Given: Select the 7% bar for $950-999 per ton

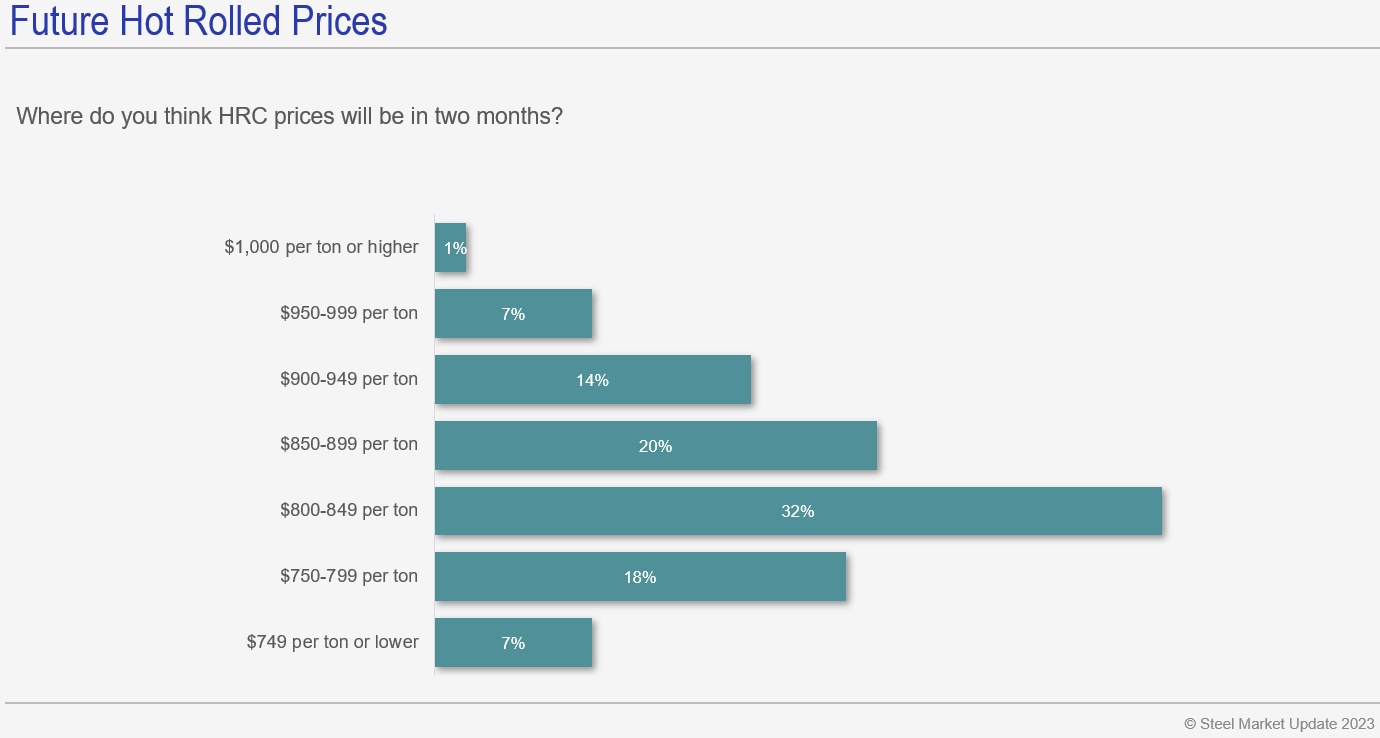Looking at the screenshot, I should click(x=513, y=314).
